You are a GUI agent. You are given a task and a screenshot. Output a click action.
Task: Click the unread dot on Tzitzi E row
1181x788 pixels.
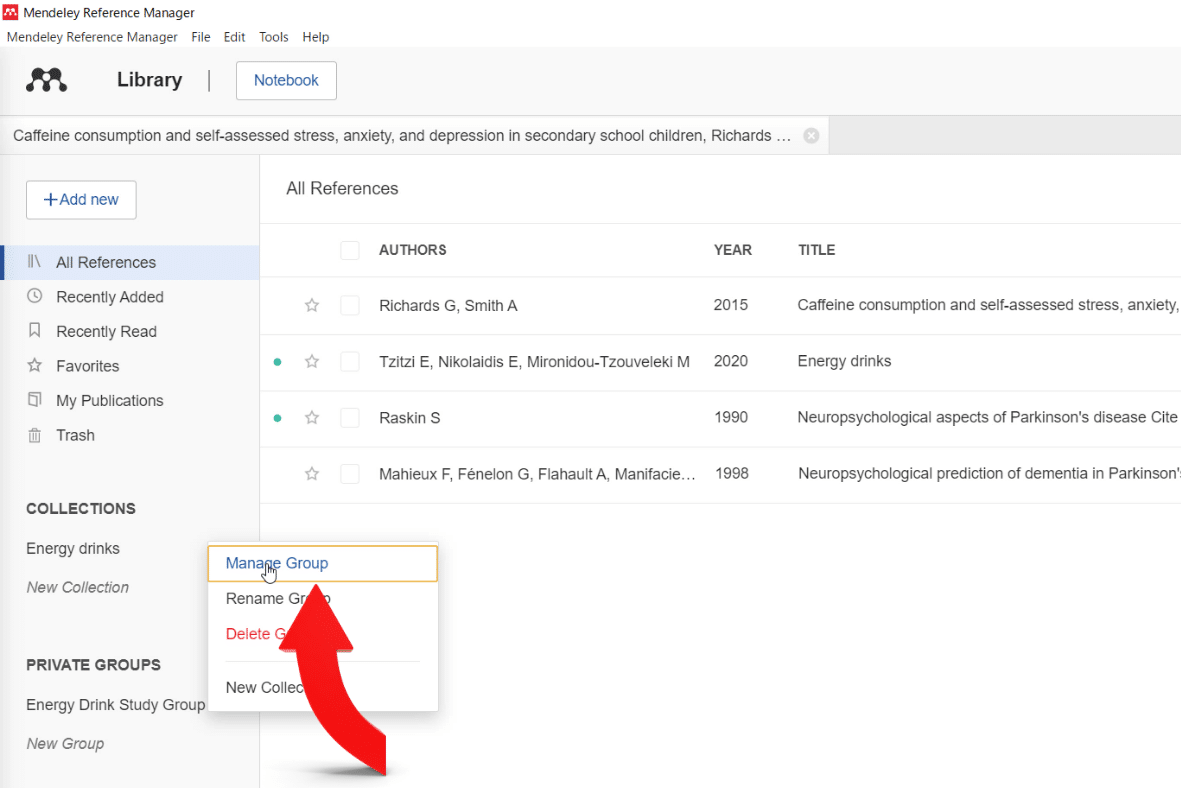pos(278,362)
